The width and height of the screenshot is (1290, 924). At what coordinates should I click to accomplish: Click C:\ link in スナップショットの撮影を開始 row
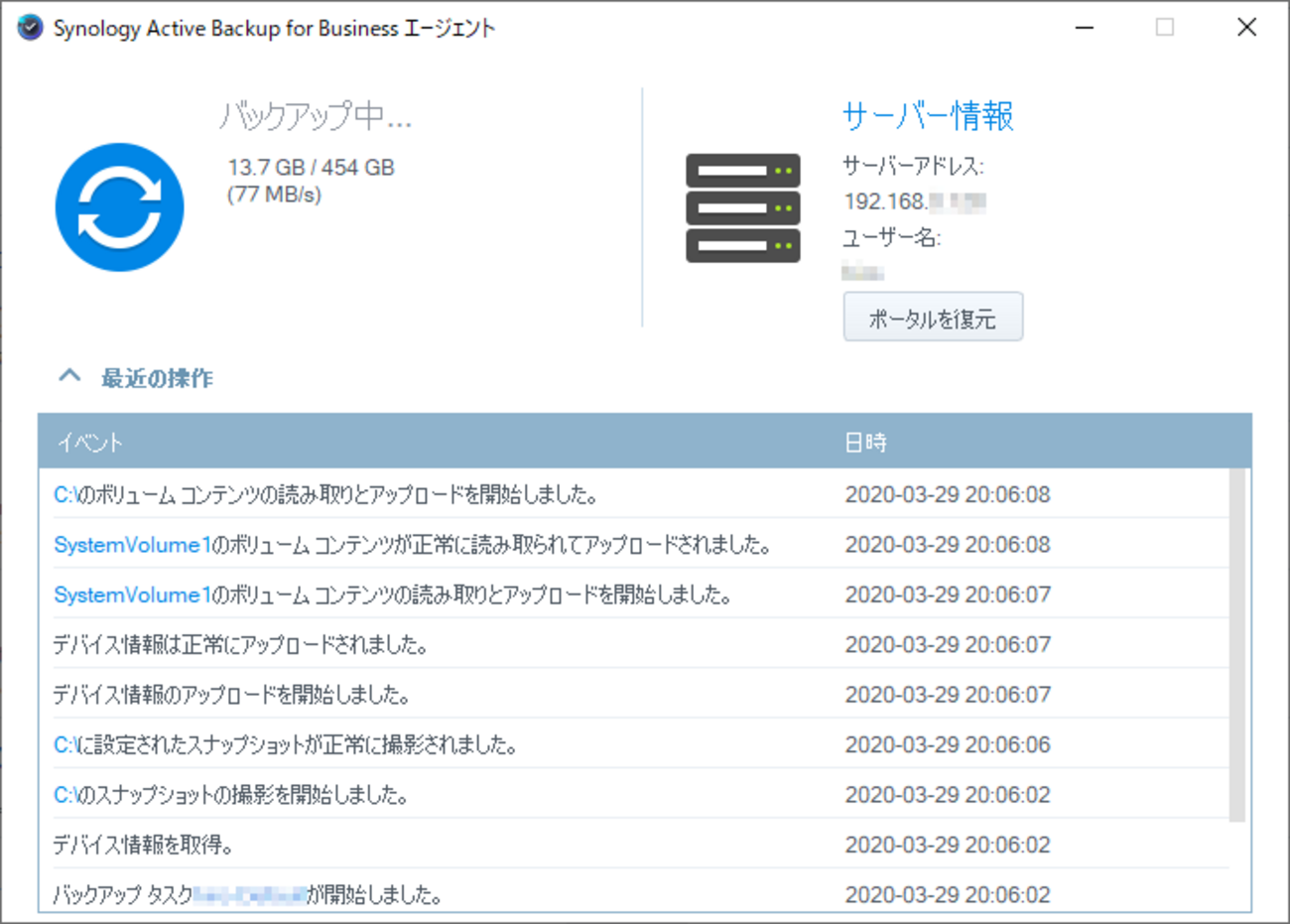(x=65, y=795)
